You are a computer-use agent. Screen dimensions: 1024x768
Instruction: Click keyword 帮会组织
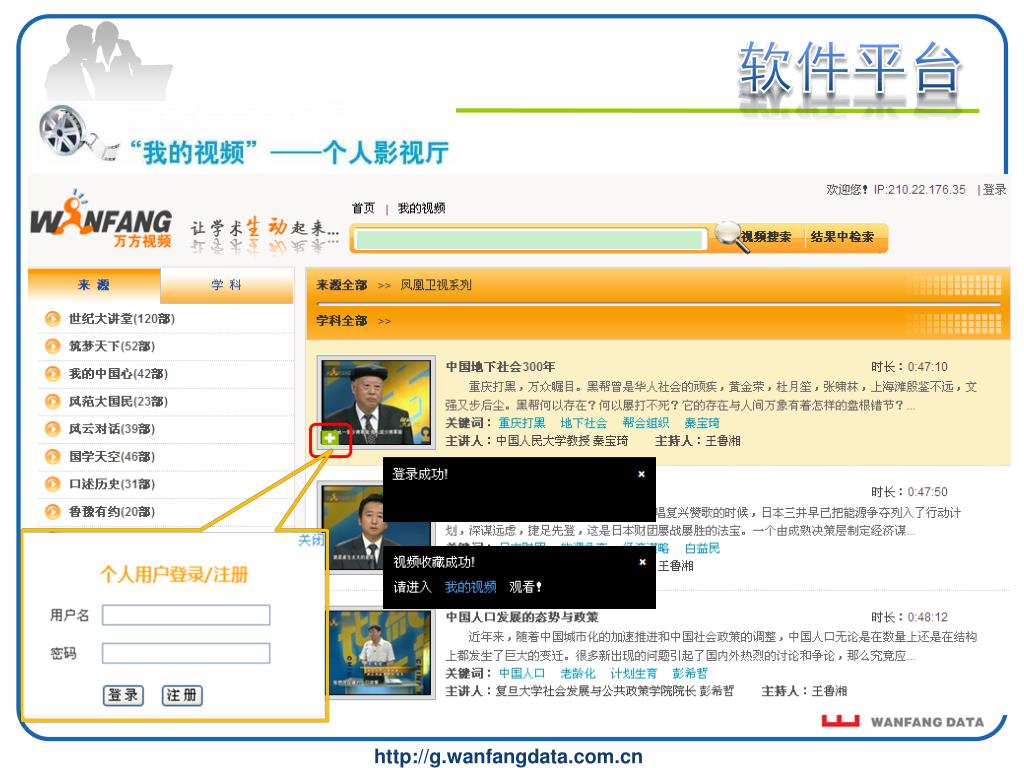(645, 423)
